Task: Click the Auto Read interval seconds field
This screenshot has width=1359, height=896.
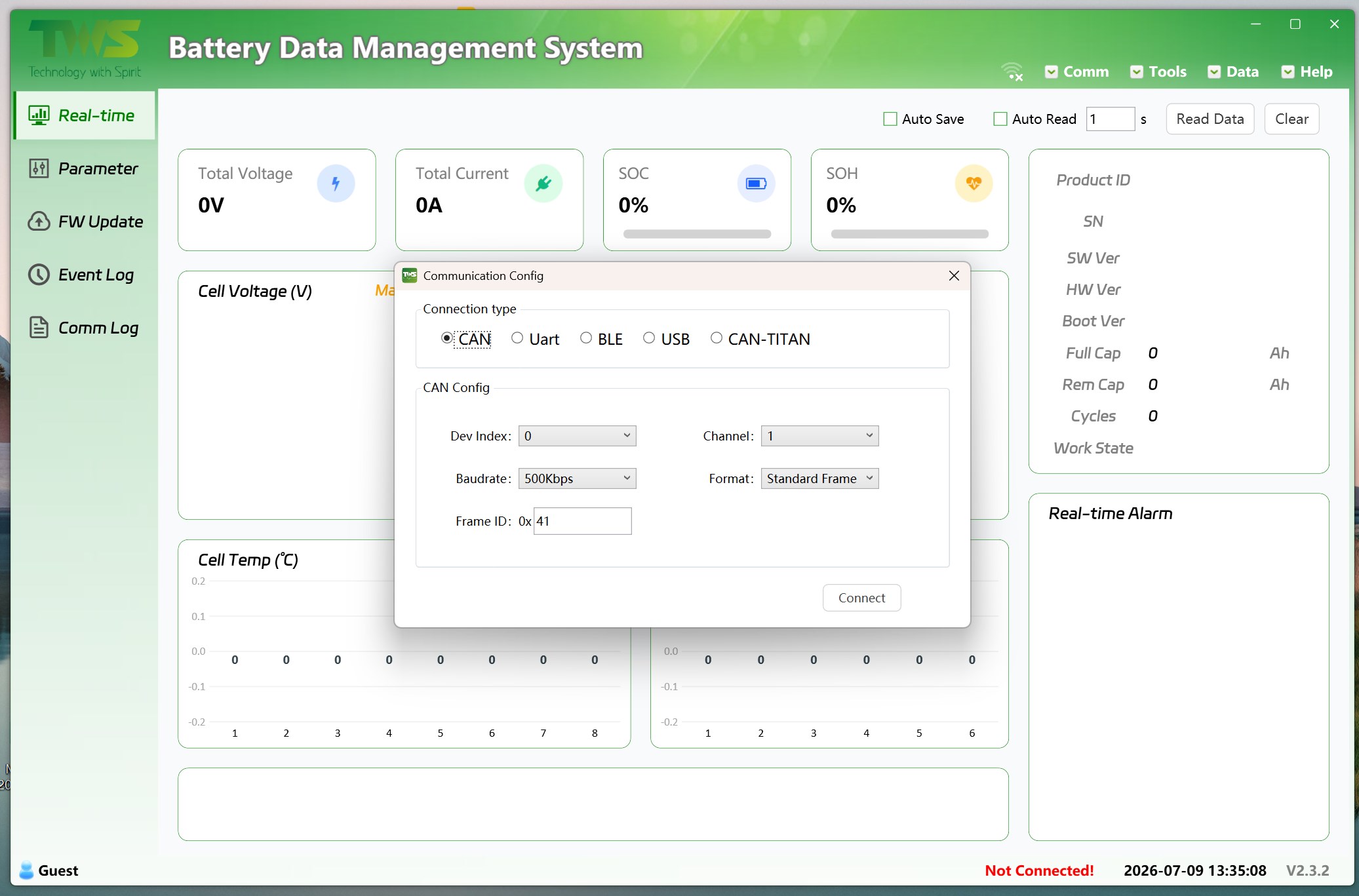Action: [1110, 119]
